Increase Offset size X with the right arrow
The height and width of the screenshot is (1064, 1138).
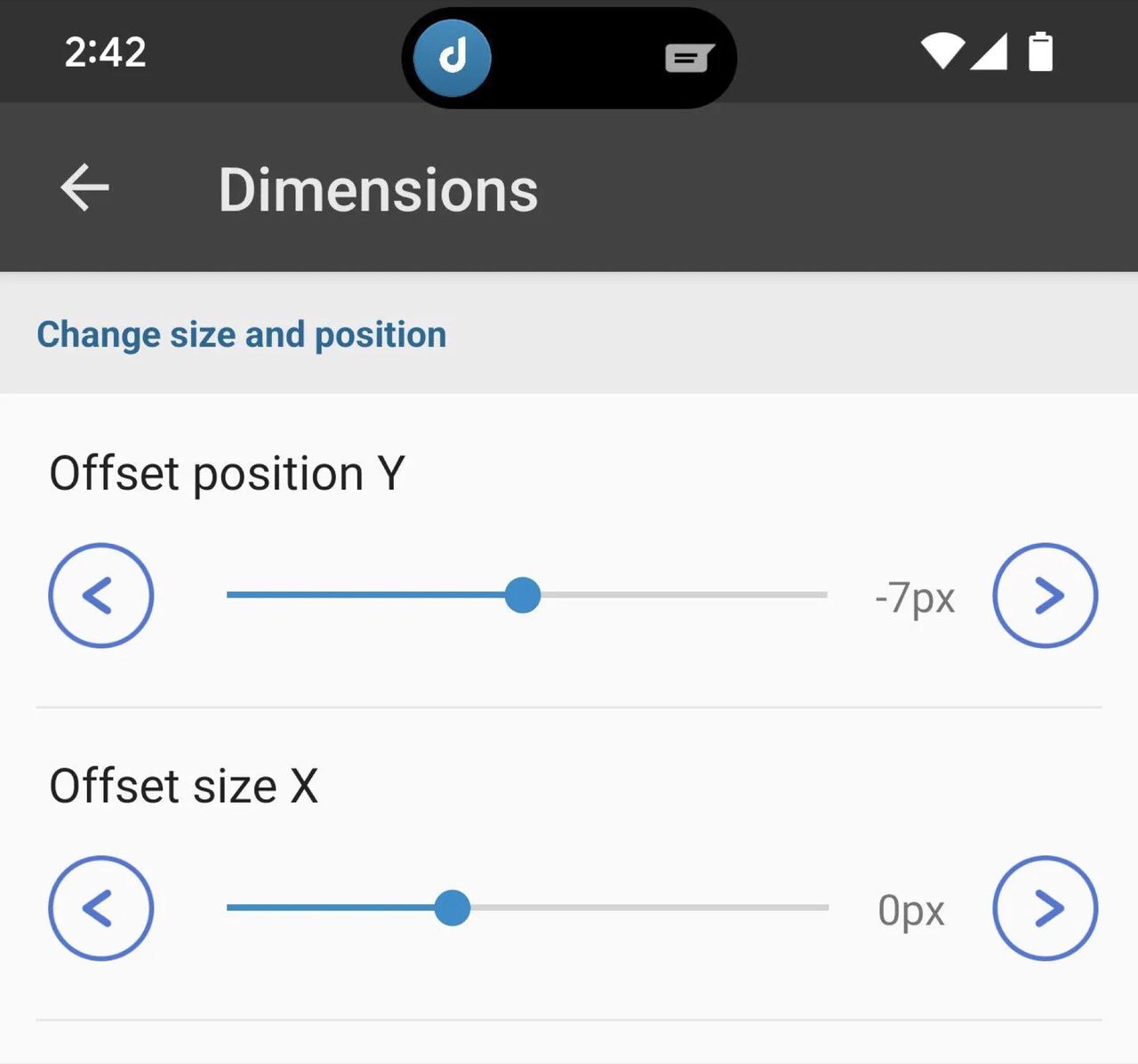tap(1045, 908)
